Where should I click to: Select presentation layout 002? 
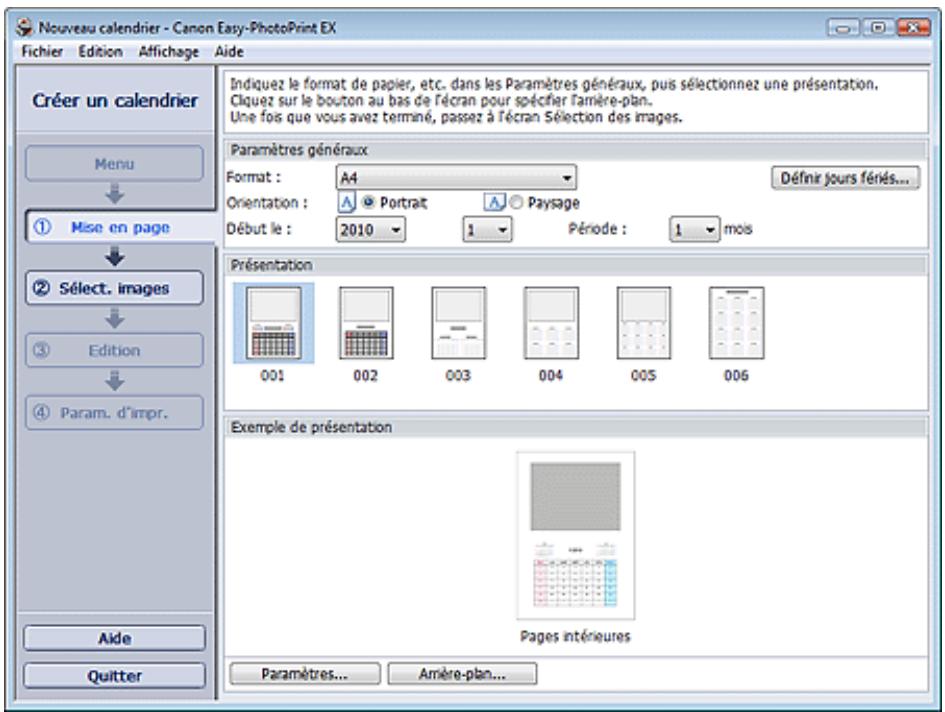pyautogui.click(x=366, y=323)
